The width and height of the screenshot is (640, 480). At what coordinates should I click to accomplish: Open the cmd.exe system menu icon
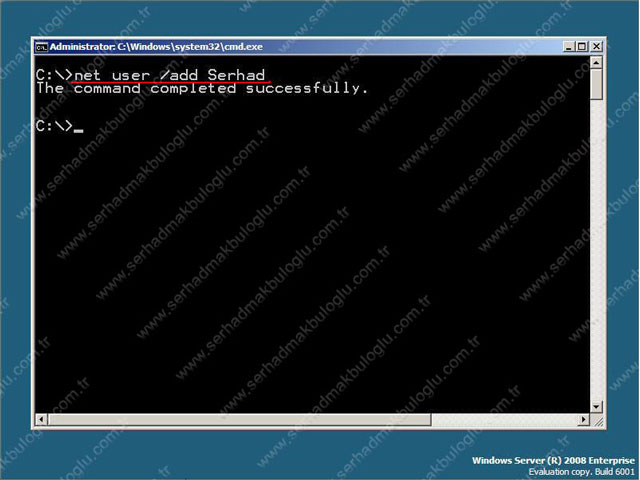[41, 47]
